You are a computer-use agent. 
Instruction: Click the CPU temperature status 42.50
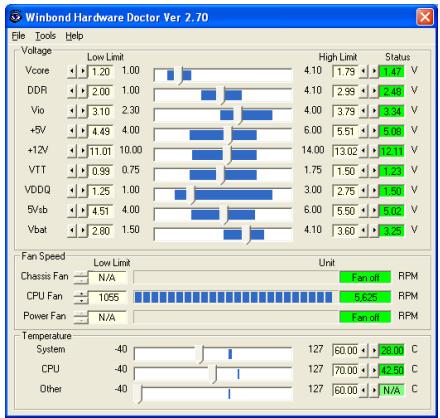392,370
